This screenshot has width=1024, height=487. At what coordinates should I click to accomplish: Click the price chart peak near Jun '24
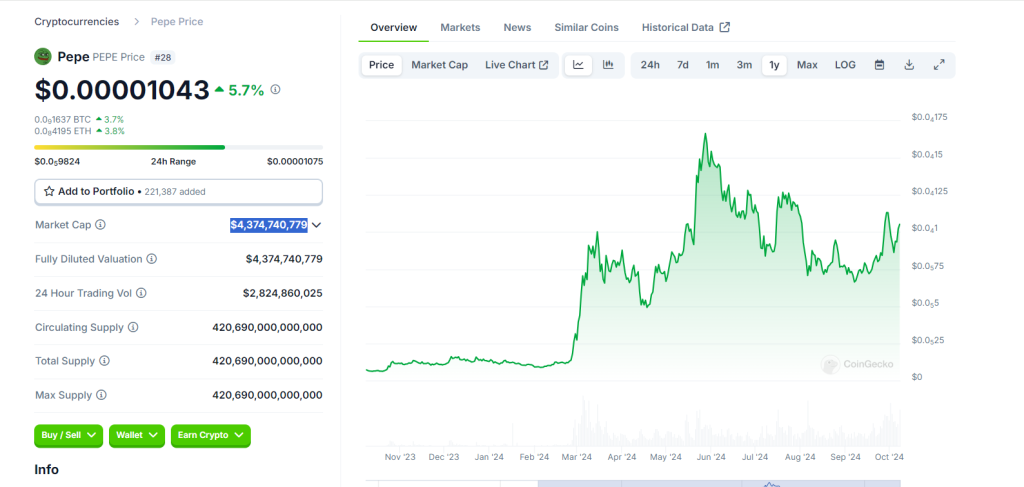point(705,134)
